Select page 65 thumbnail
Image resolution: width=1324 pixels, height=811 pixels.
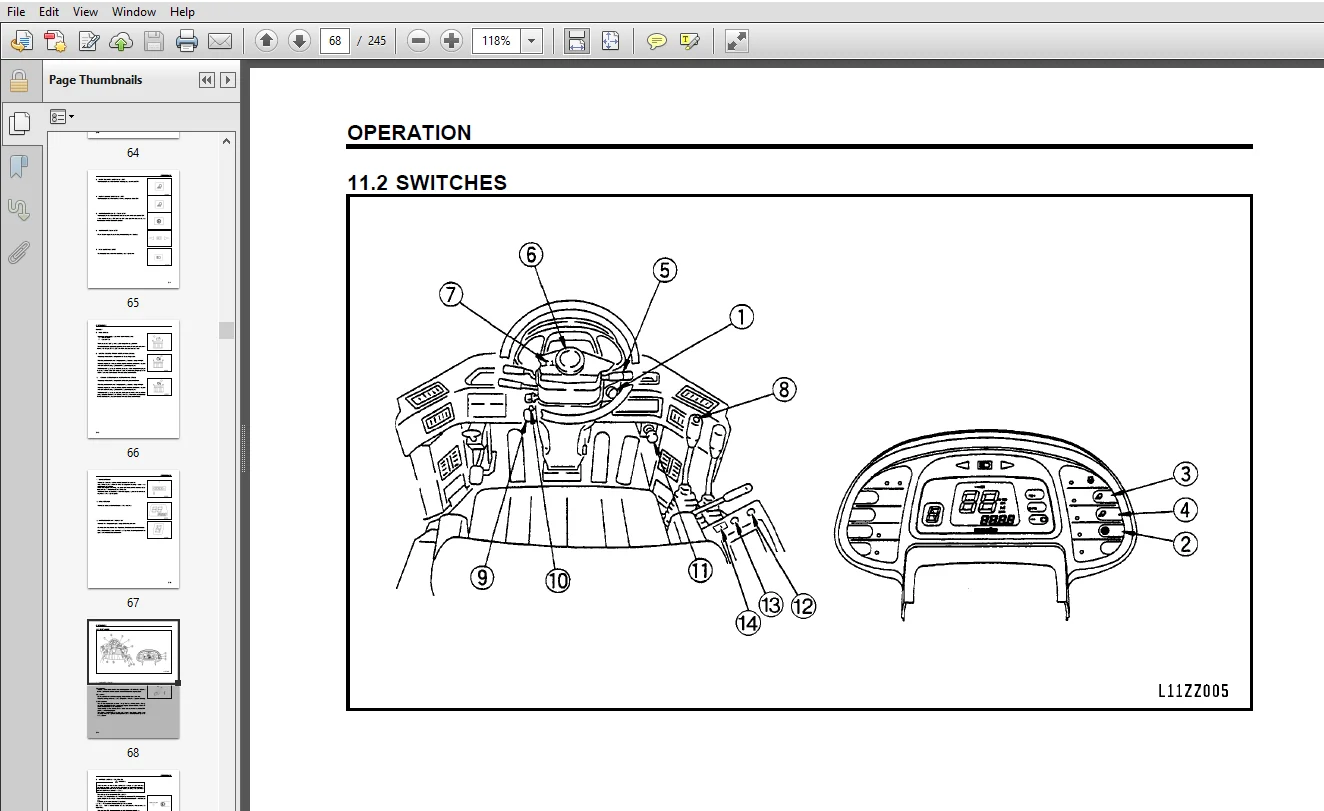[x=133, y=229]
